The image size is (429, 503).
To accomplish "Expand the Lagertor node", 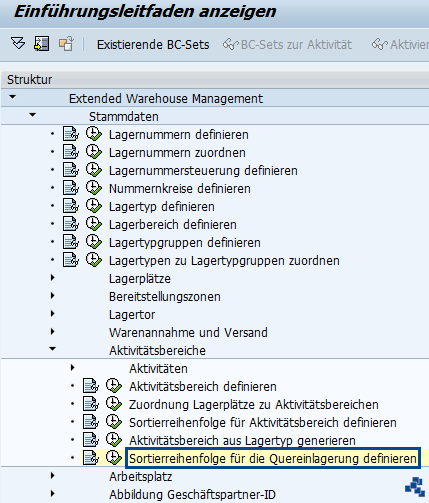I will [52, 314].
